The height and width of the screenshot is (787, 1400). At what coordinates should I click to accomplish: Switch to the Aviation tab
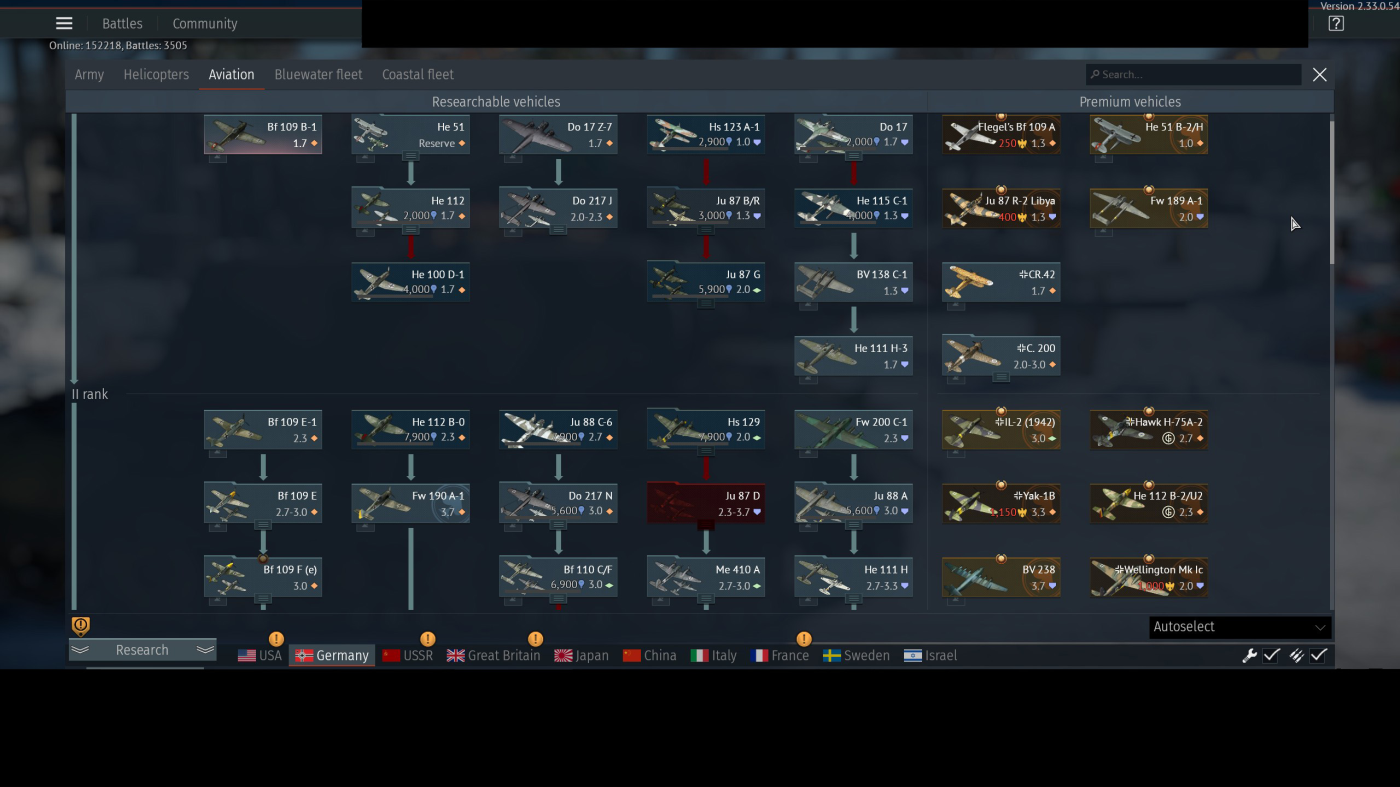tap(231, 74)
